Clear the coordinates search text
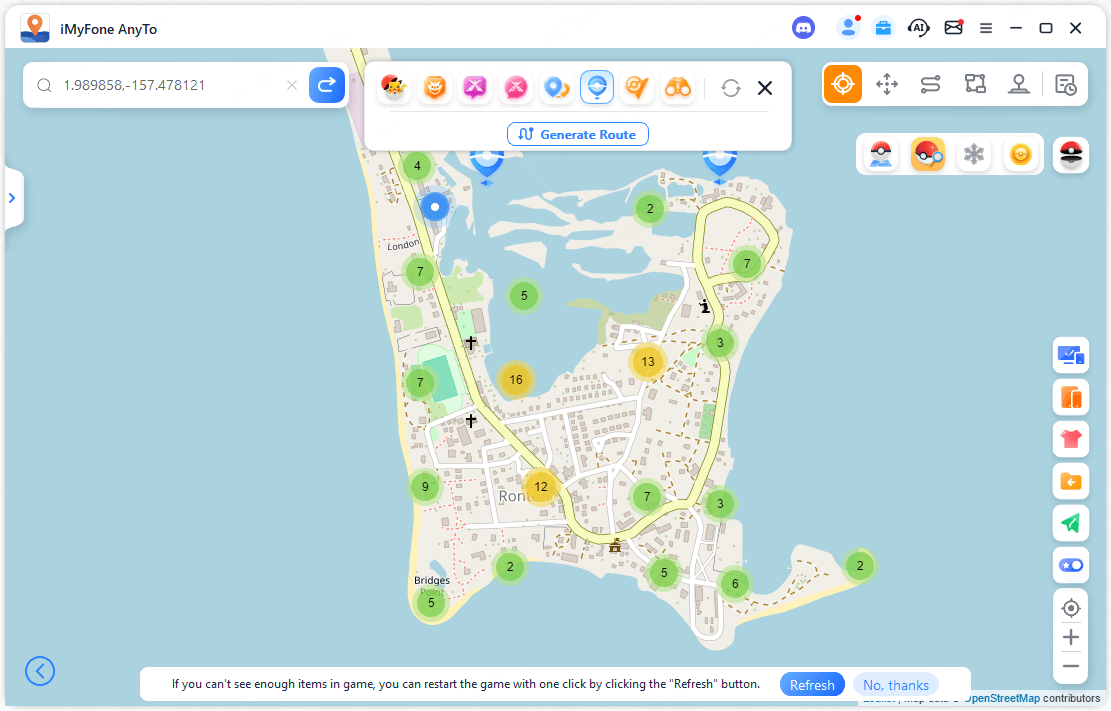The width and height of the screenshot is (1111, 711). click(x=292, y=85)
